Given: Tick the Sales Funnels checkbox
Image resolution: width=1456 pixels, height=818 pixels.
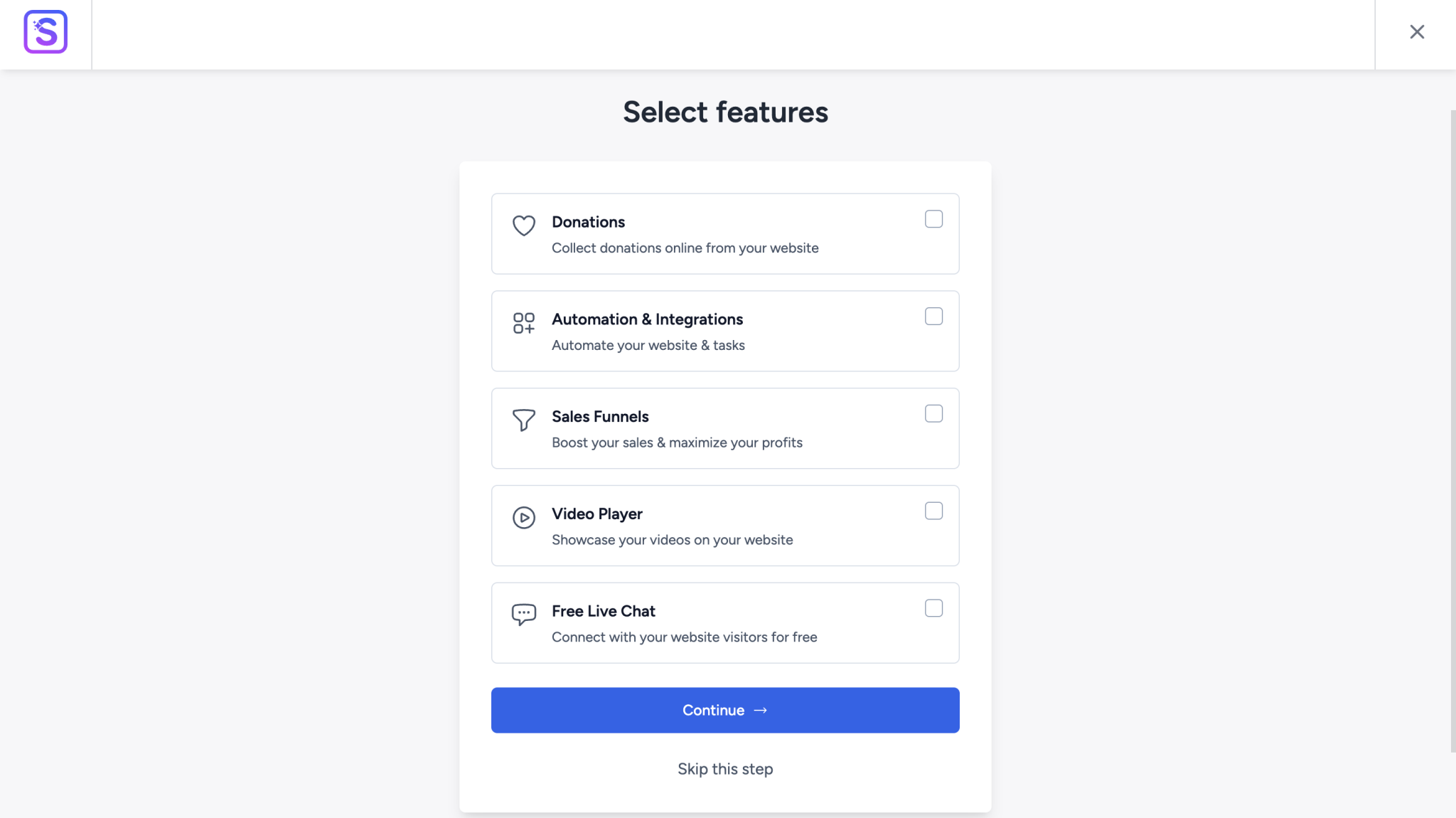Looking at the screenshot, I should coord(933,413).
